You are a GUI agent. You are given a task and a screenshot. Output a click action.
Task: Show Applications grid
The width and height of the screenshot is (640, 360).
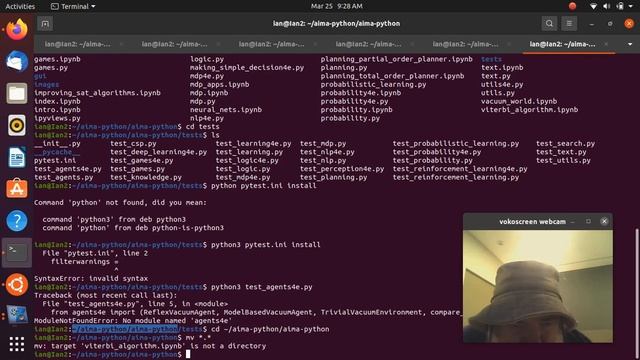click(17, 344)
